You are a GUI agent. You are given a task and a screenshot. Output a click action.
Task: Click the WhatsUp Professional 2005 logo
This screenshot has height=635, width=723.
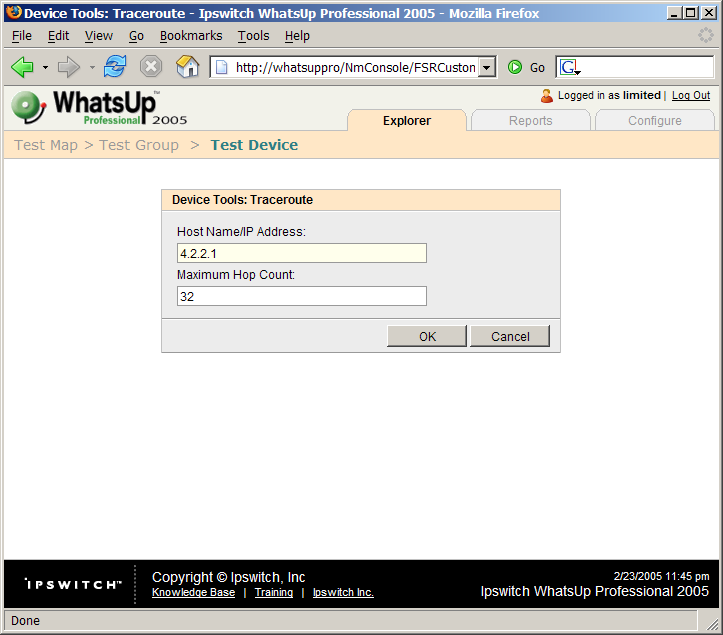[98, 107]
